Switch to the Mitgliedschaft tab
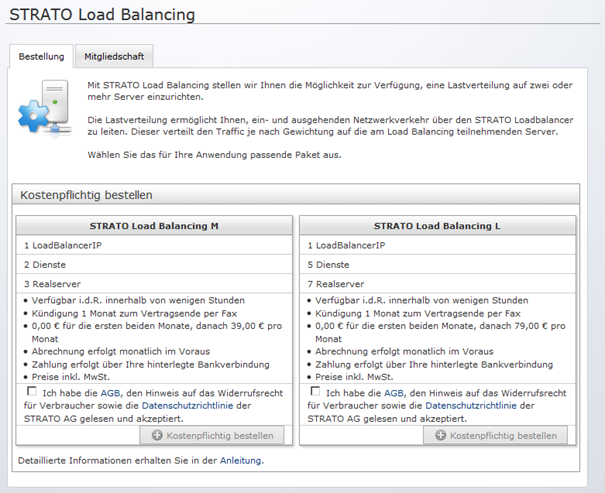This screenshot has width=605, height=493. pyautogui.click(x=114, y=56)
